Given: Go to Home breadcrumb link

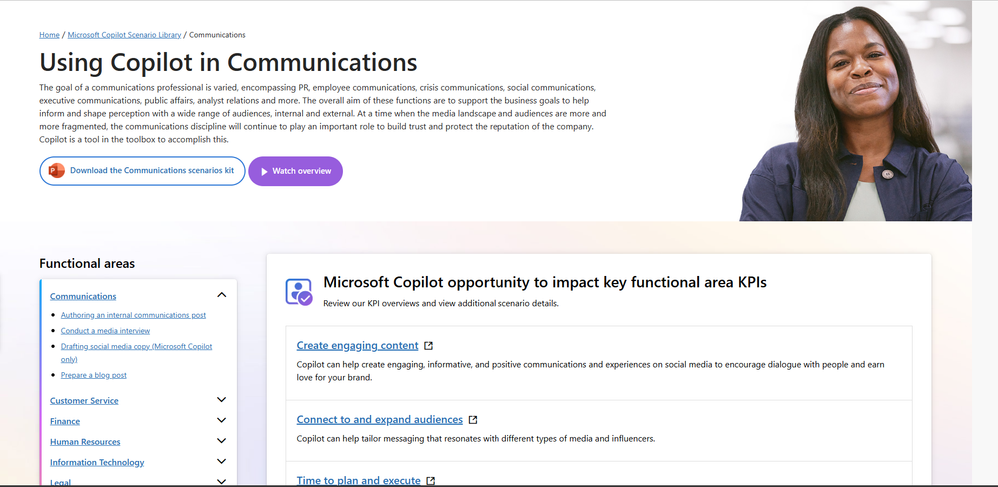Looking at the screenshot, I should [50, 35].
